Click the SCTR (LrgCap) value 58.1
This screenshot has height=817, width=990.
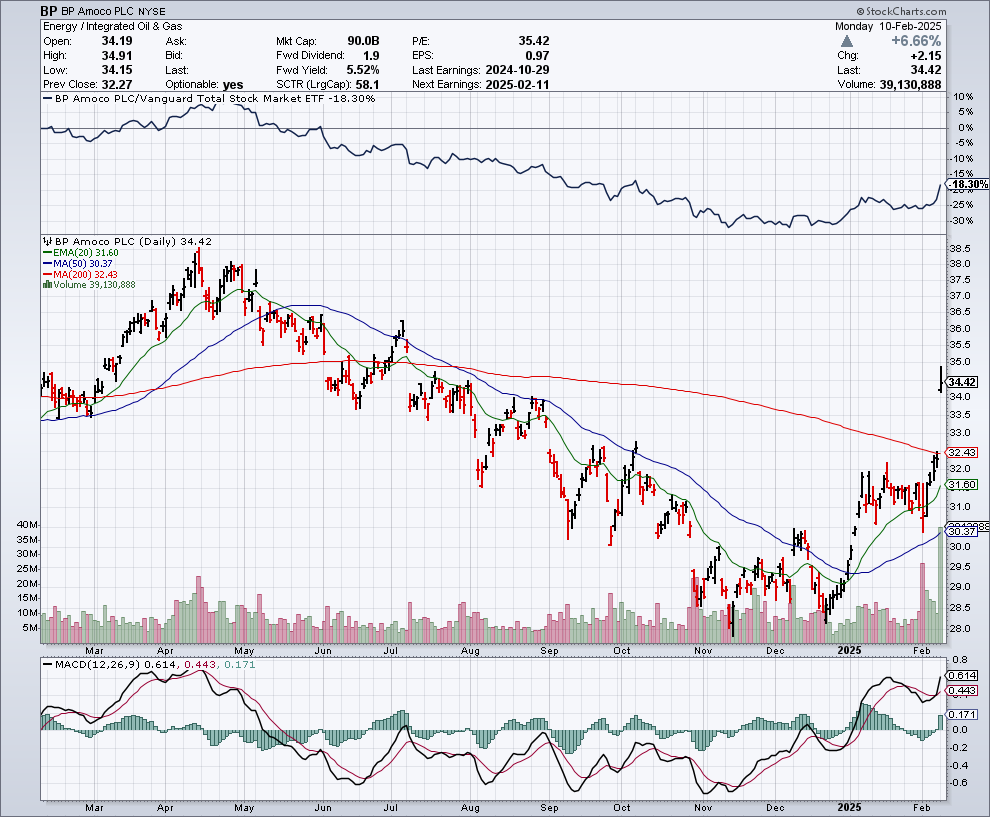(x=367, y=85)
